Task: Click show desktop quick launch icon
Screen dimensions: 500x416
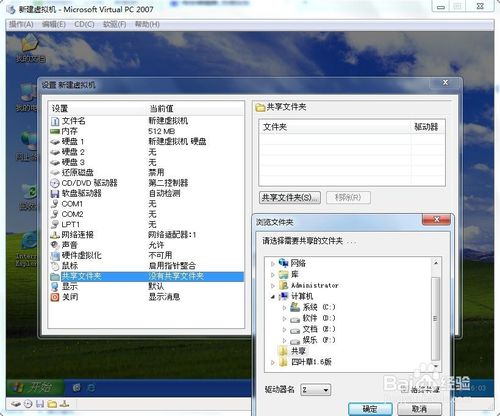Action: pos(77,388)
